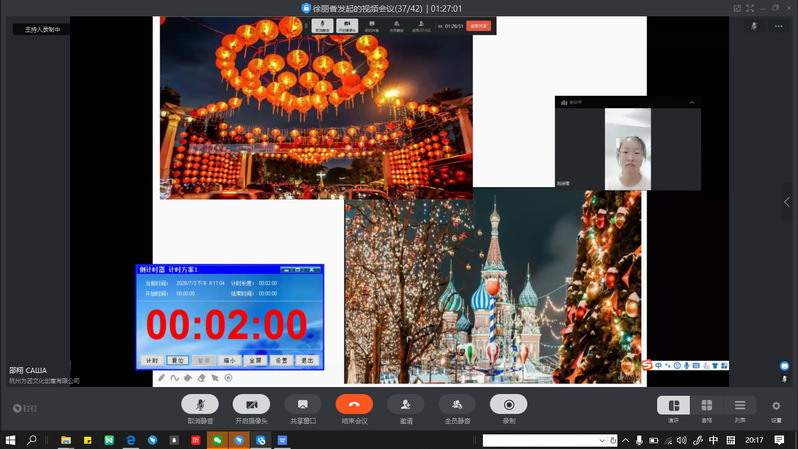798x449 pixels.
Task: Mute everyone with 全员静音 button
Action: 457,405
